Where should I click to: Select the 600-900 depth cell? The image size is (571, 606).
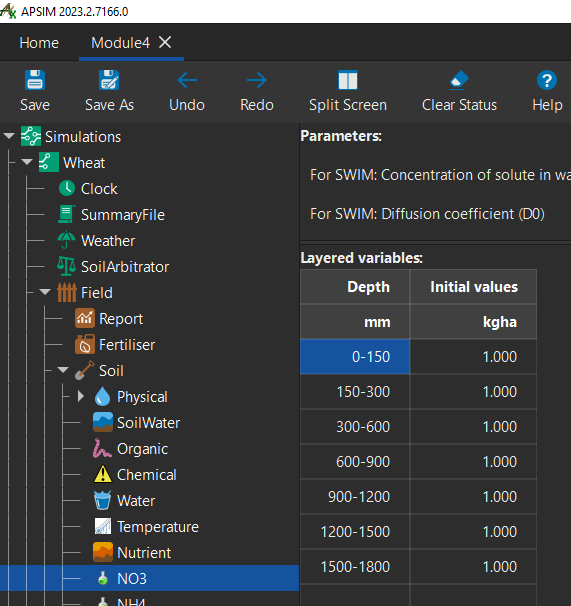click(x=355, y=461)
